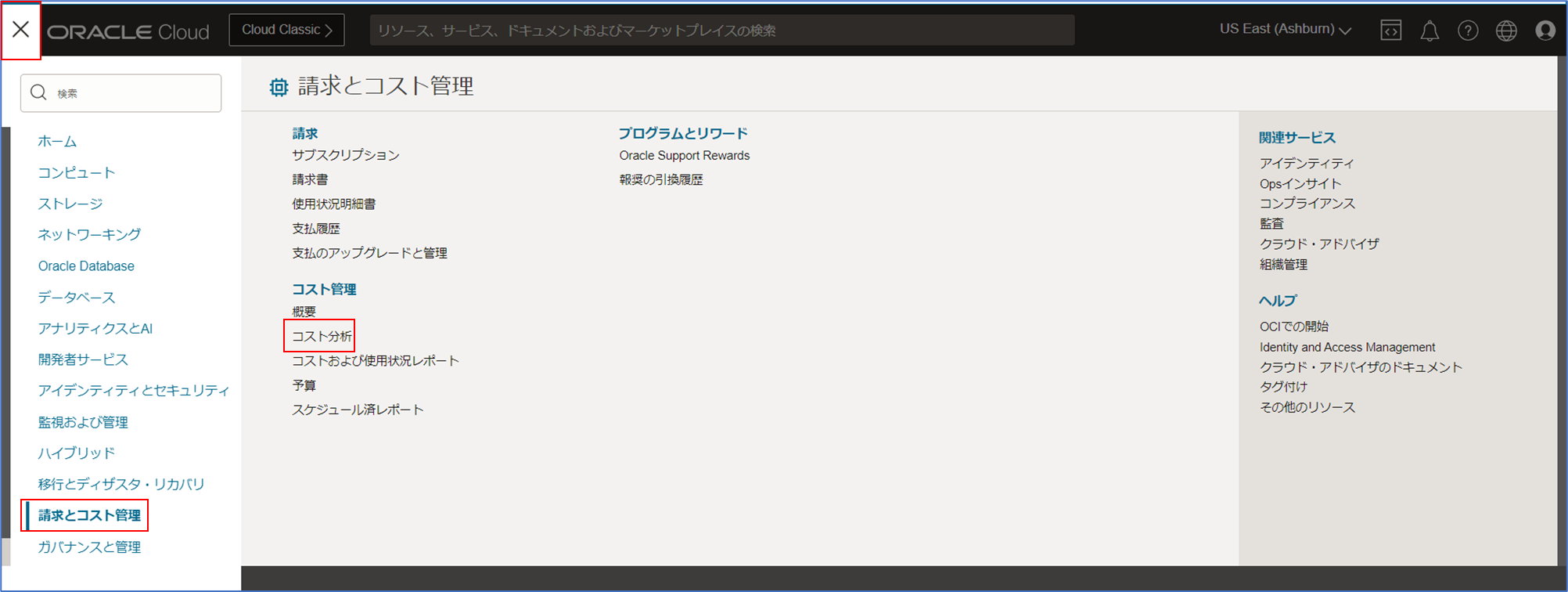1568x592 pixels.
Task: Select 監視および管理 in the navigation menu
Action: coord(83,422)
